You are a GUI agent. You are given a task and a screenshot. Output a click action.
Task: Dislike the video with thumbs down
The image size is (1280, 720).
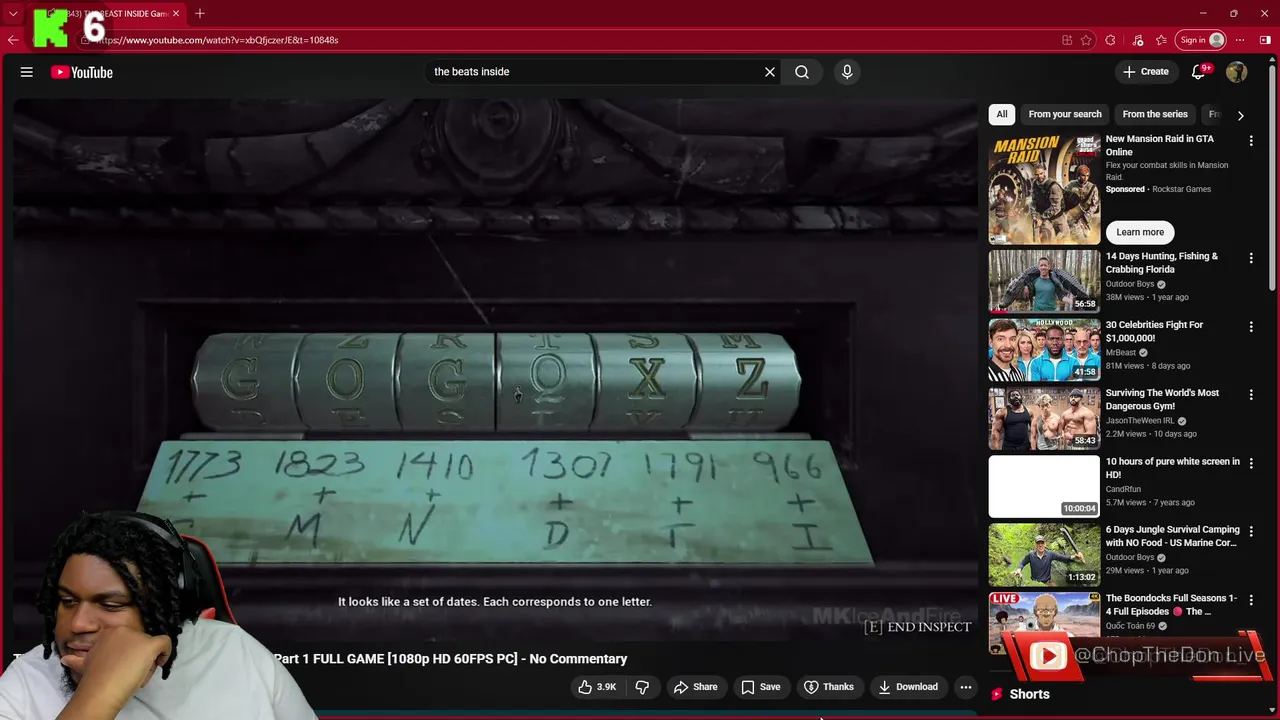642,687
